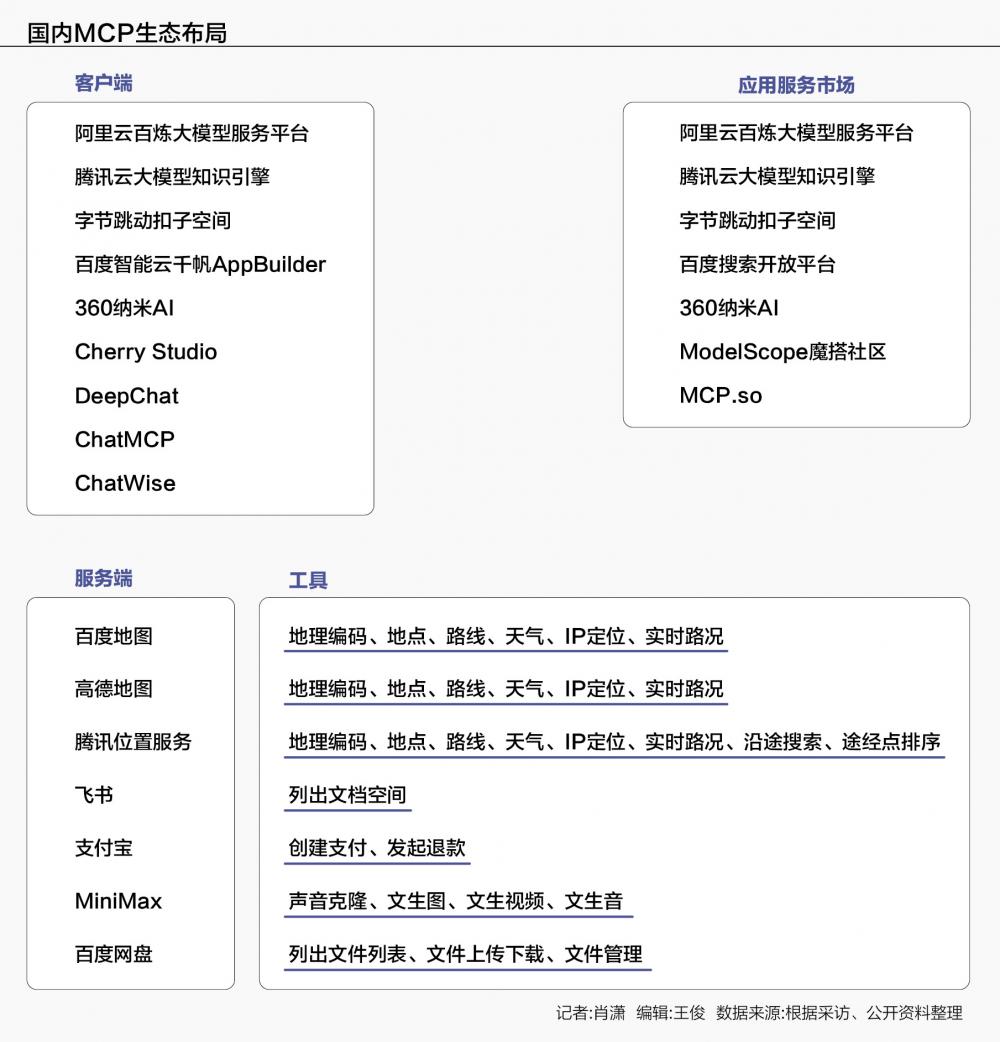Select the ModelScope魔搭社区 entry
The width and height of the screenshot is (1000, 1042).
coord(783,352)
